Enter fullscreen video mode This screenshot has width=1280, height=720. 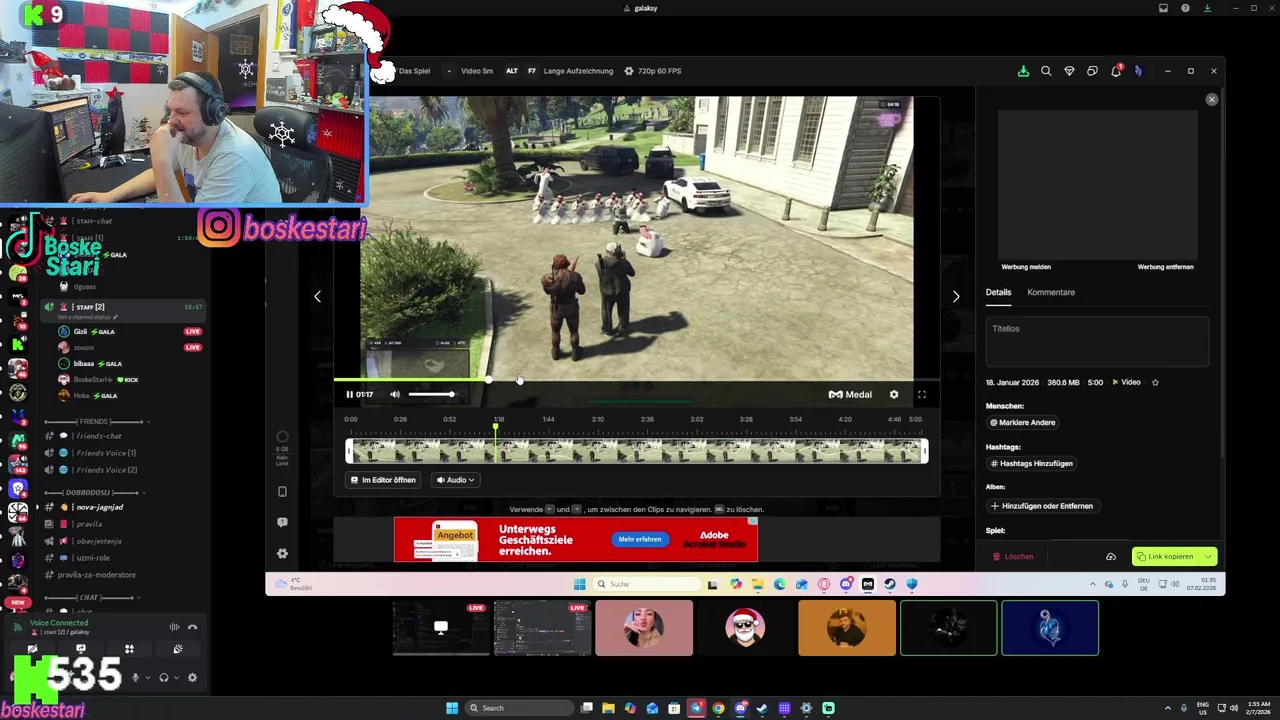pos(922,394)
